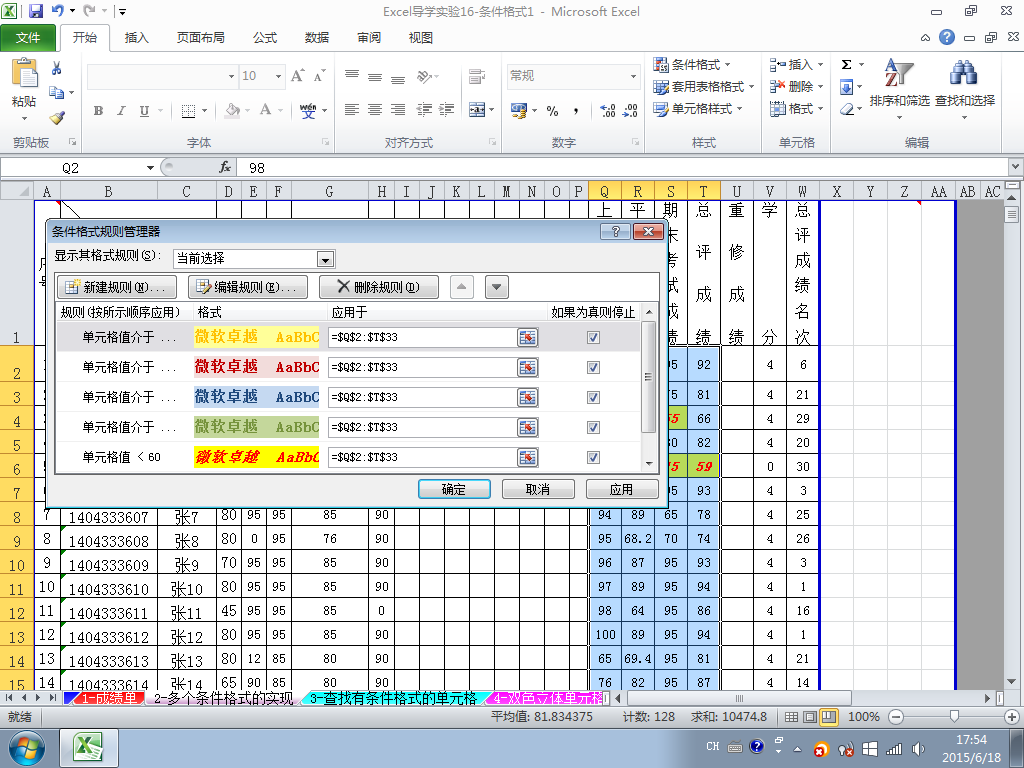
Task: Click the Undo arrow icon
Action: pos(57,10)
